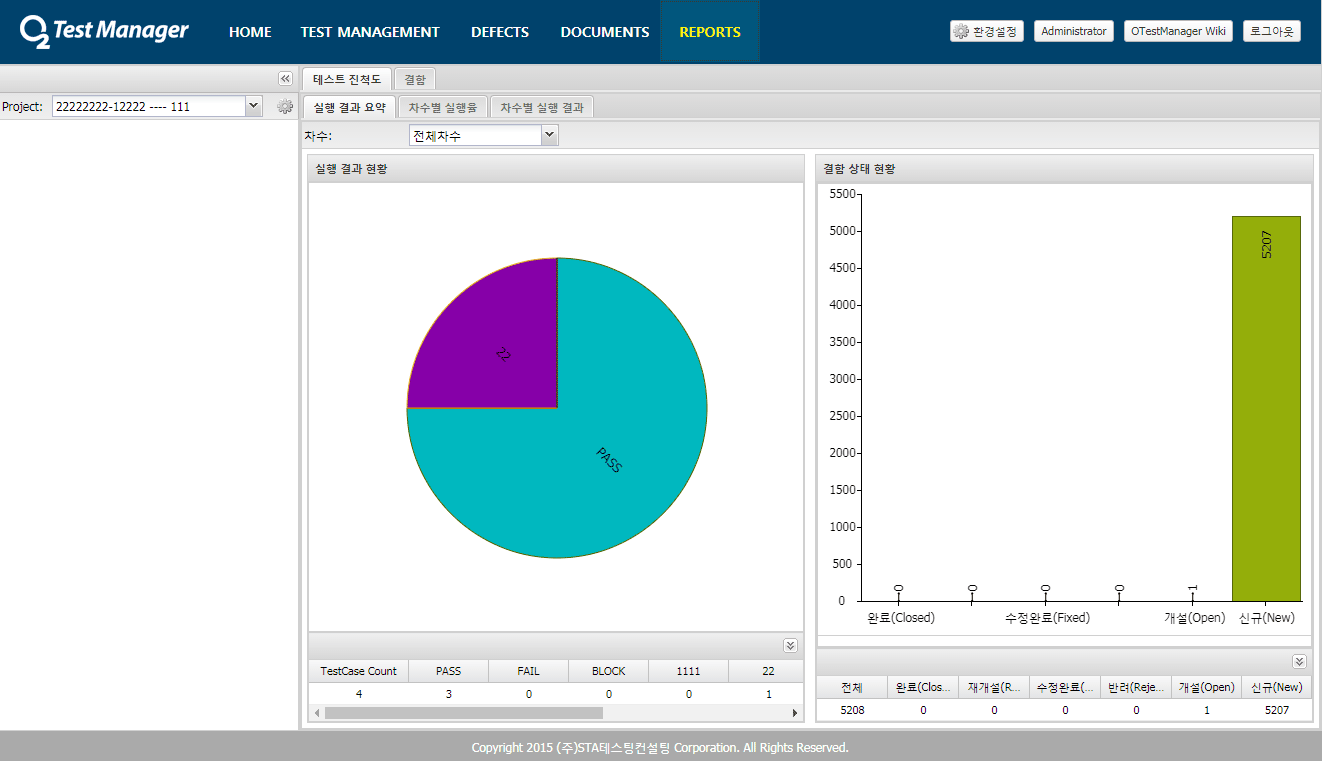Click the 로그아웃 button
This screenshot has height=761, width=1322.
[x=1271, y=31]
